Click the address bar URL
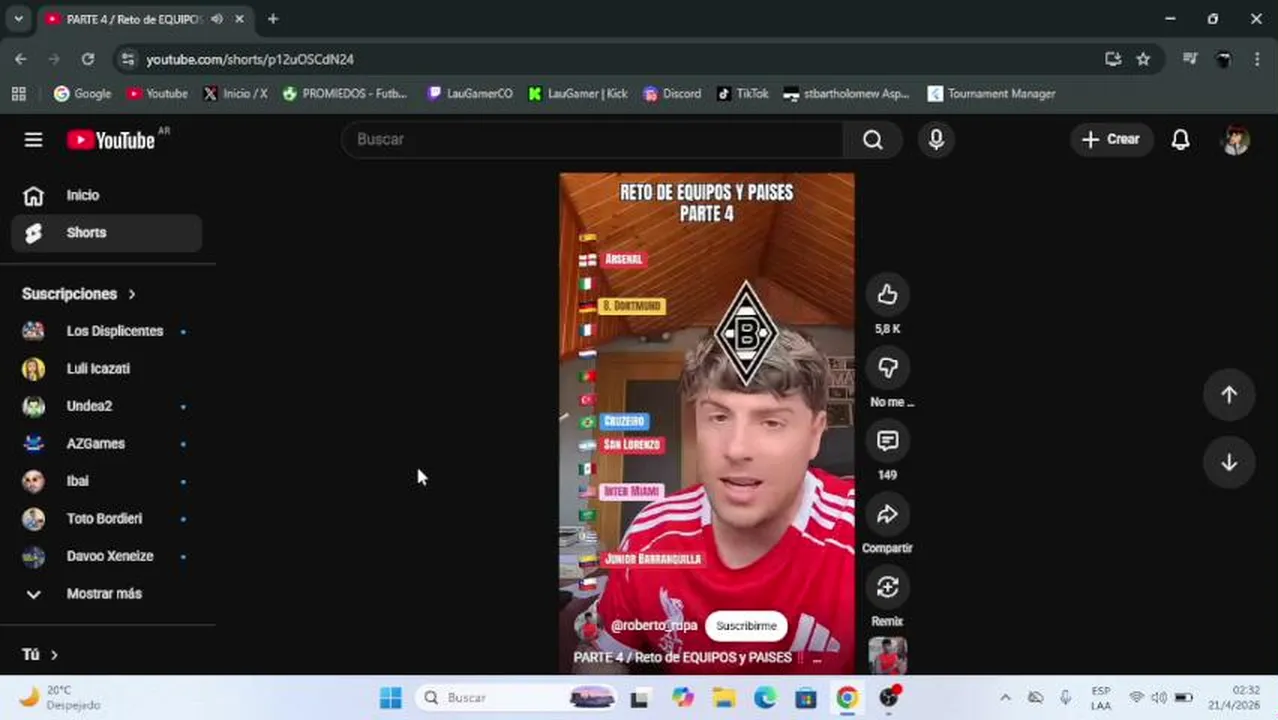The height and width of the screenshot is (720, 1278). 250,59
